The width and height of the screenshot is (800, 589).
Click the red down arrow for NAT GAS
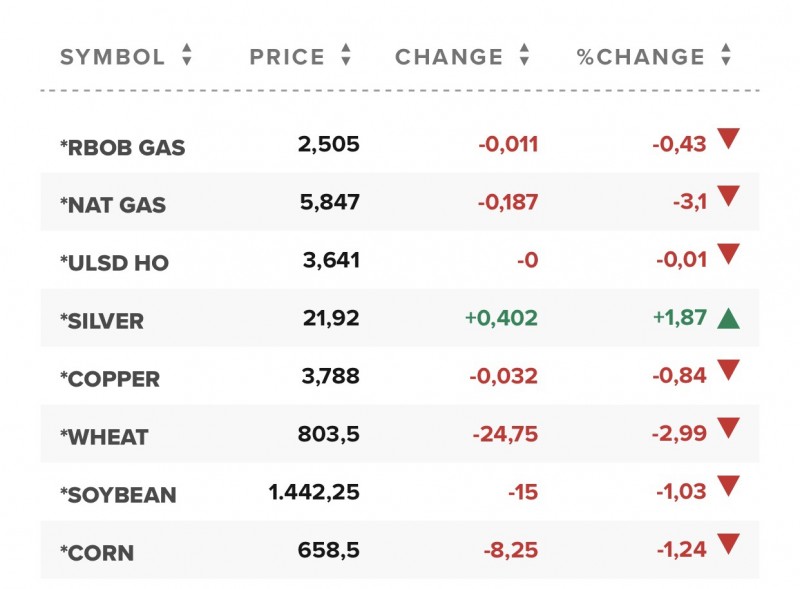tap(728, 197)
